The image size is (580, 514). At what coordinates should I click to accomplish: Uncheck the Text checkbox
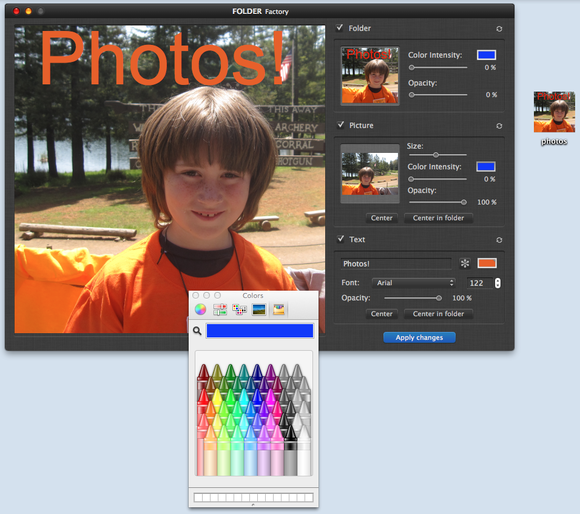pos(341,239)
